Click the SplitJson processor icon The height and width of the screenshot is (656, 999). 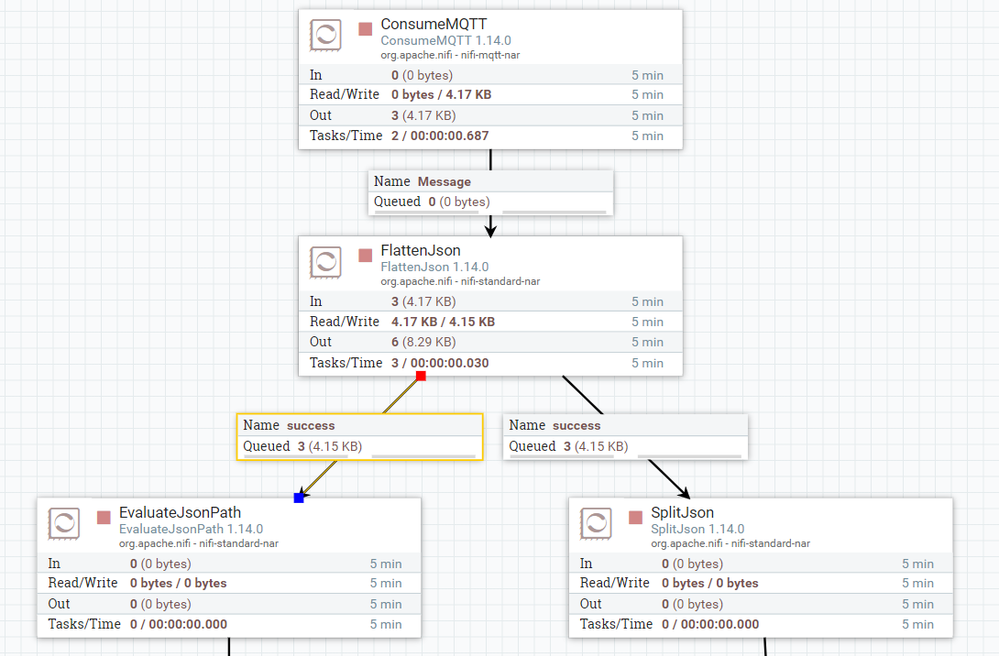596,524
